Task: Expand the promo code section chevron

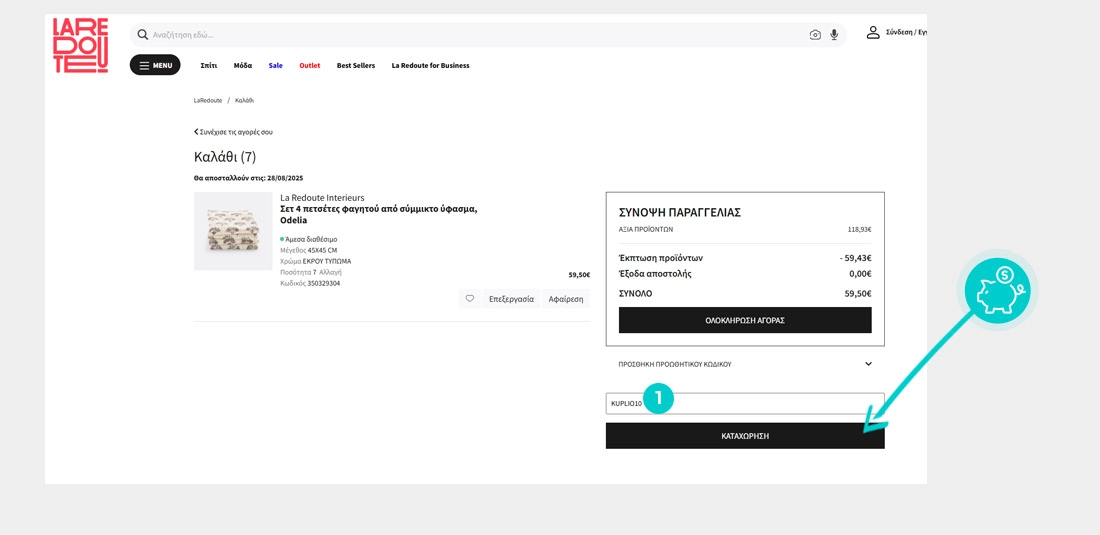Action: coord(868,364)
